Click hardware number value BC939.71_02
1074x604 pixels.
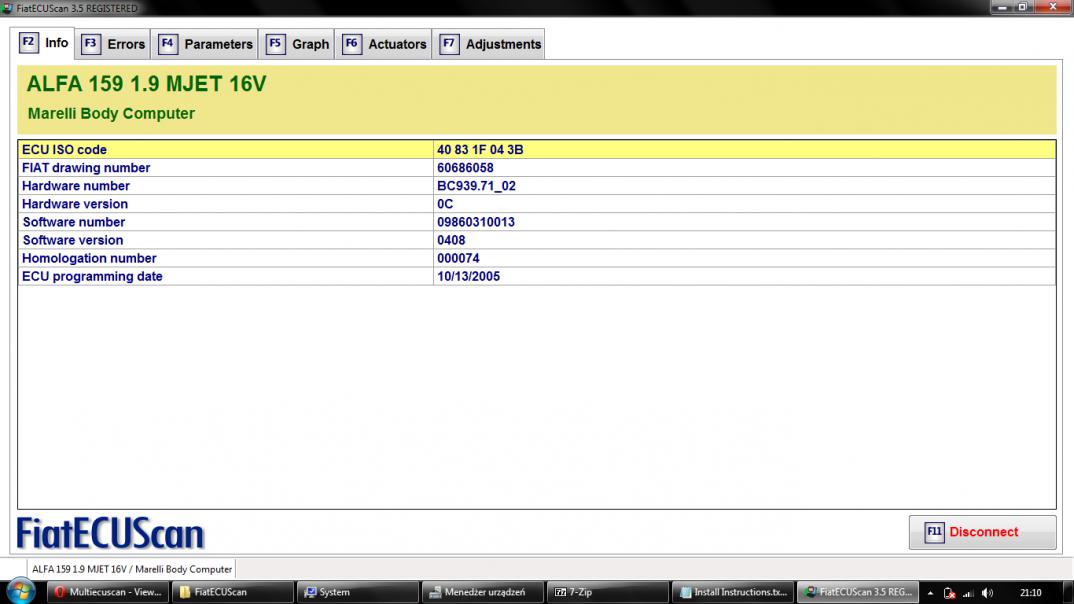[476, 186]
